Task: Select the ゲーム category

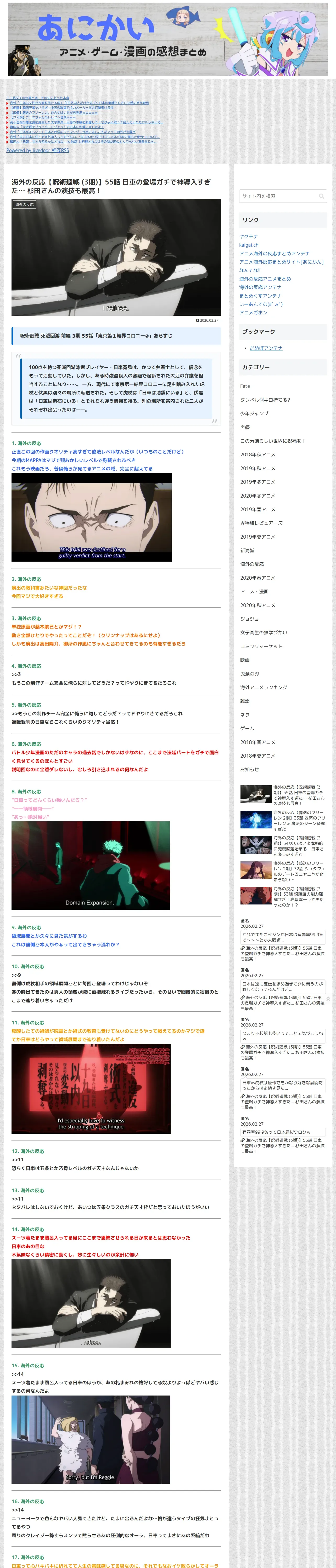Action: 247,729
